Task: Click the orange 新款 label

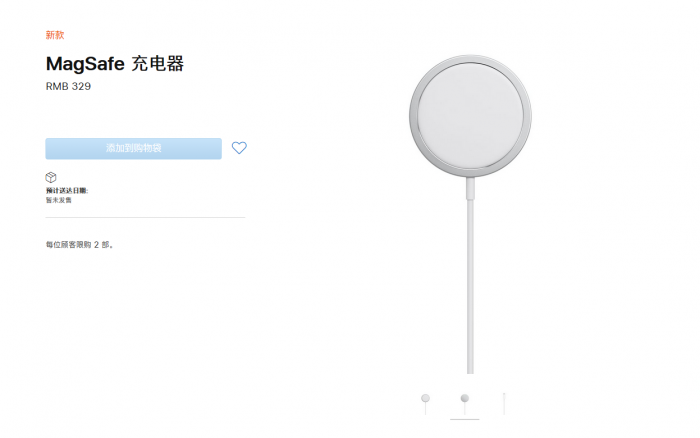Action: click(x=55, y=34)
